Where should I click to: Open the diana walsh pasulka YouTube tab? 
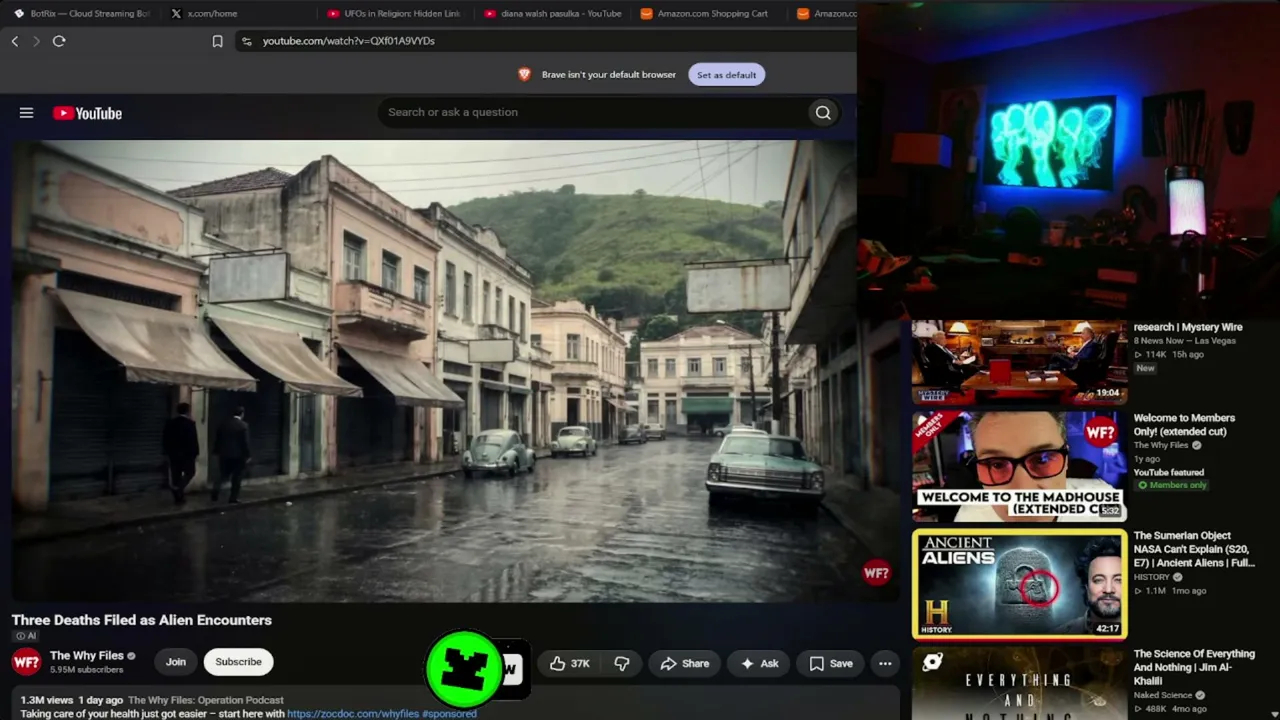(552, 14)
